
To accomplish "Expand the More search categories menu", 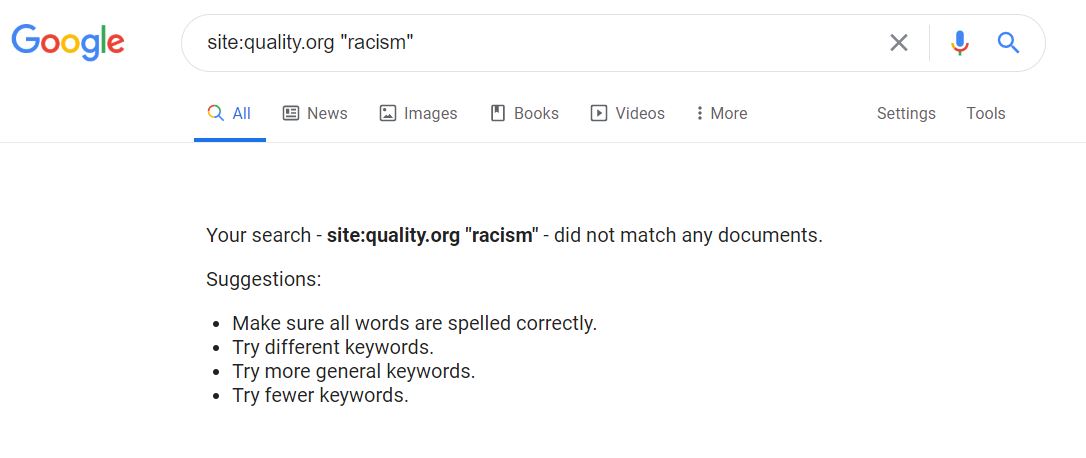I will (722, 113).
